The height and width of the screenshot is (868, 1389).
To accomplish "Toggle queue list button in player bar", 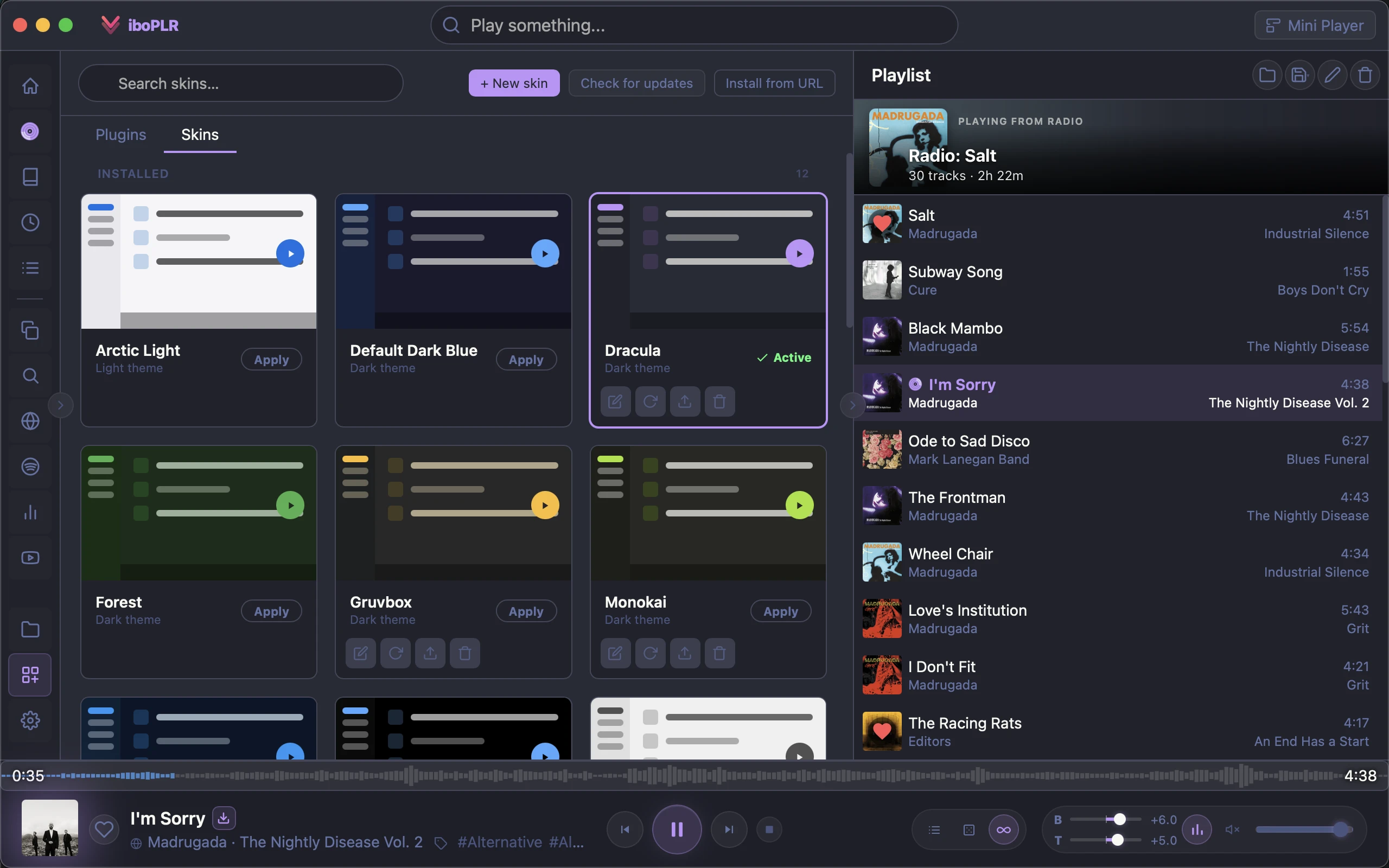I will pos(934,829).
